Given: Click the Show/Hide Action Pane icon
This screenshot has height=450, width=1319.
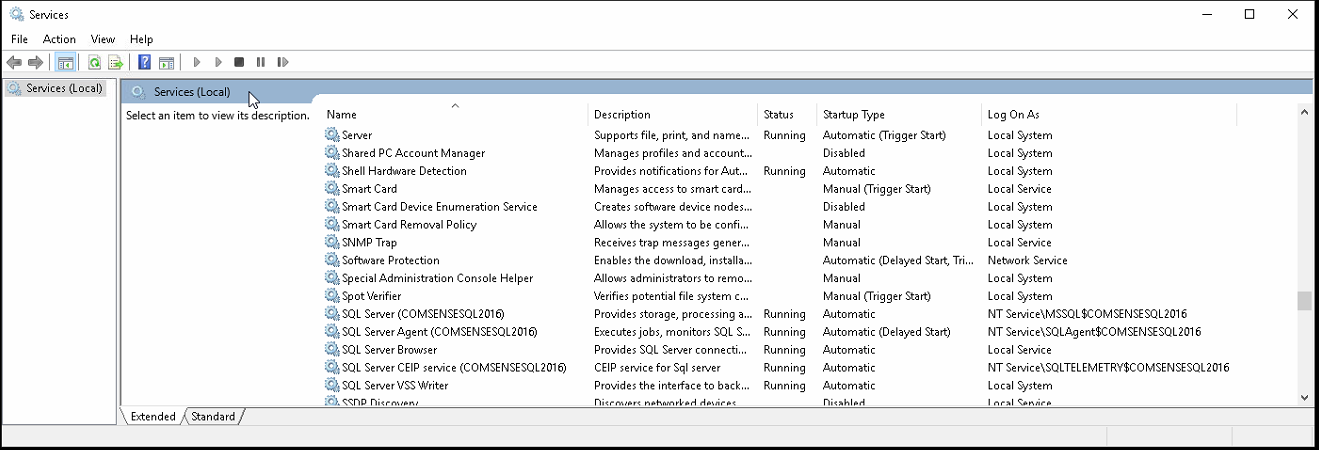Looking at the screenshot, I should (x=167, y=62).
